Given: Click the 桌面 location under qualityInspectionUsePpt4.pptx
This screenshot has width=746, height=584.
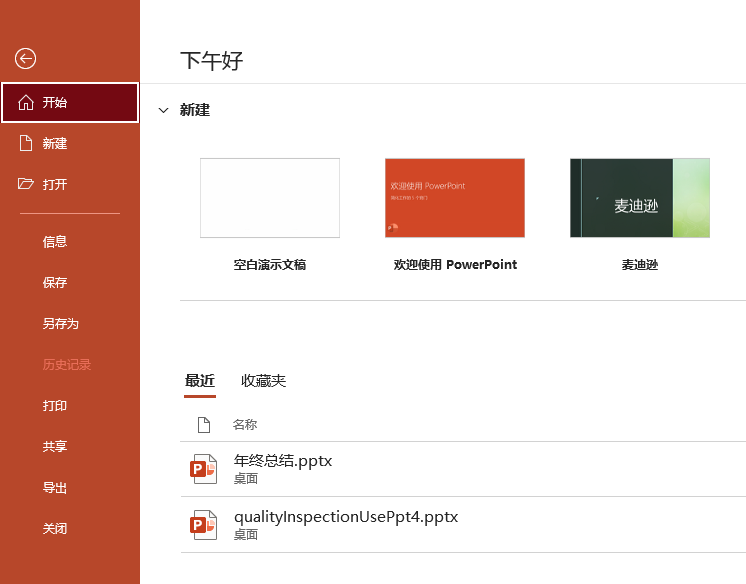Looking at the screenshot, I should pyautogui.click(x=246, y=535).
